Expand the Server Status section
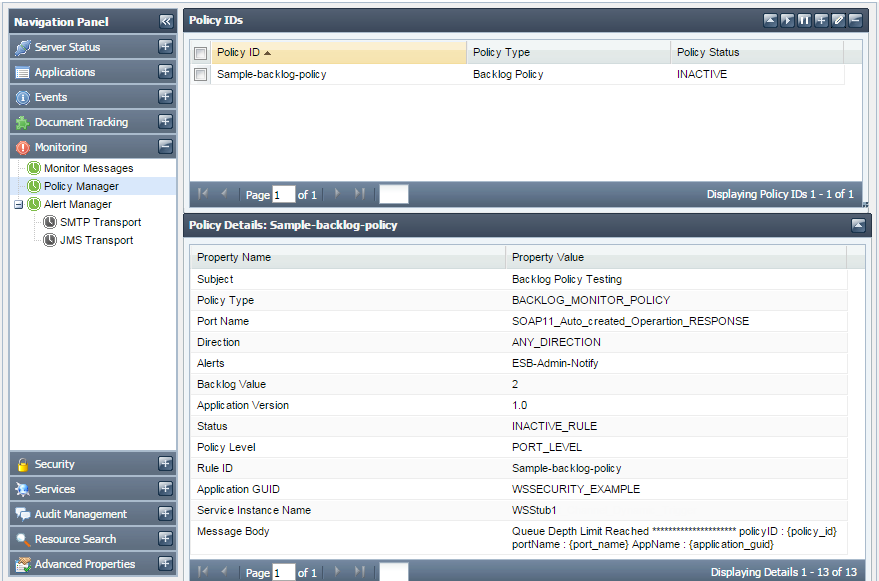 (165, 47)
